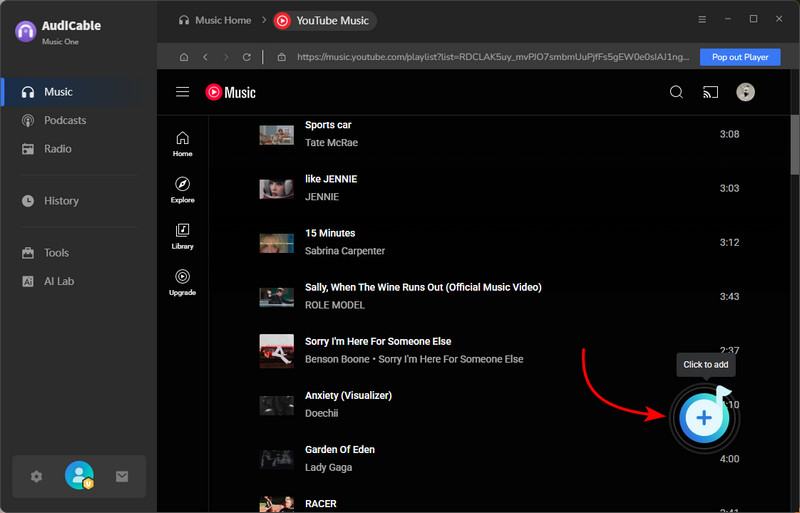Click the 3:43 duration text
The height and width of the screenshot is (513, 800).
(x=730, y=297)
